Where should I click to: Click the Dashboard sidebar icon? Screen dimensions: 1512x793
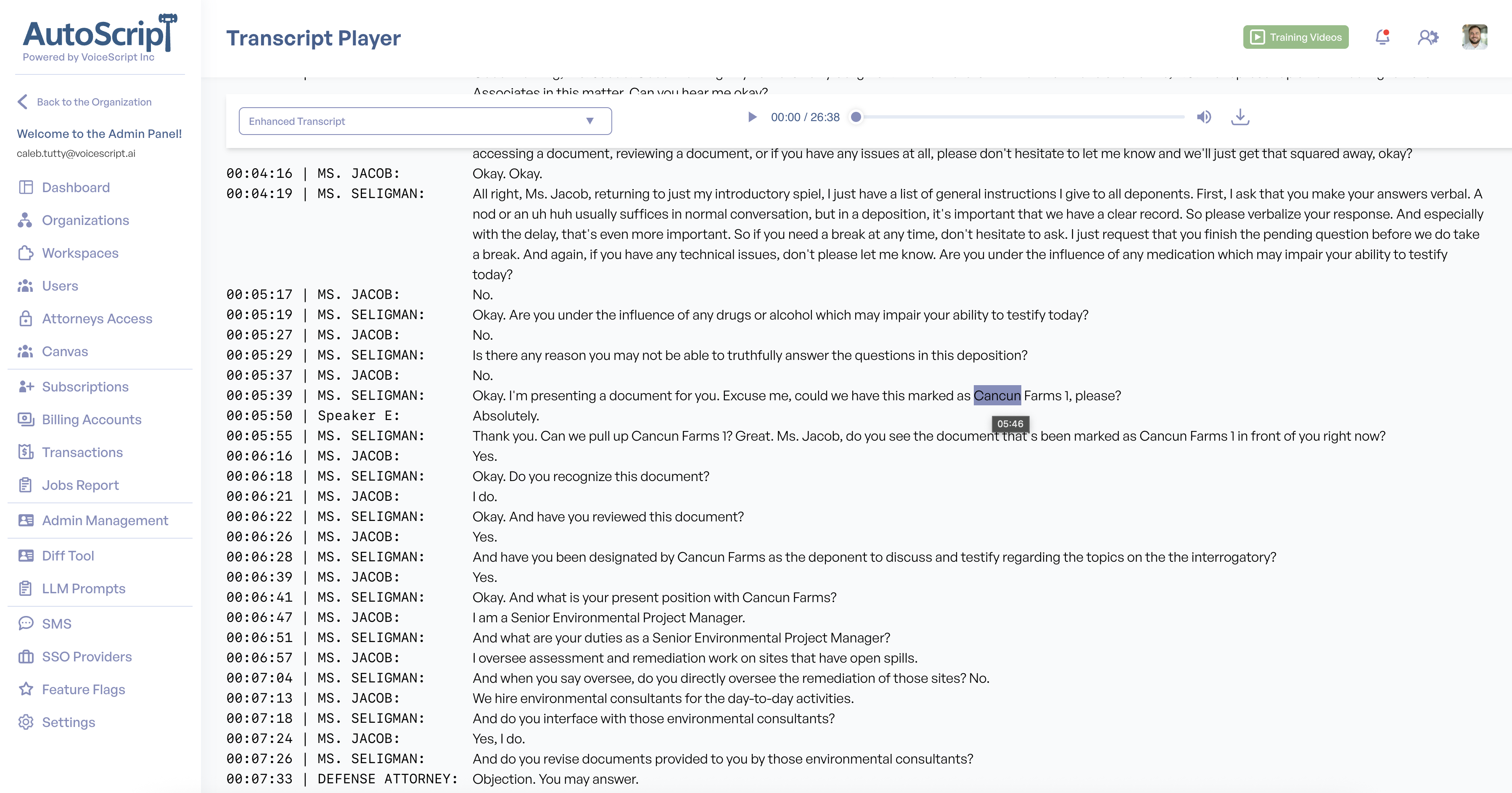pyautogui.click(x=26, y=187)
